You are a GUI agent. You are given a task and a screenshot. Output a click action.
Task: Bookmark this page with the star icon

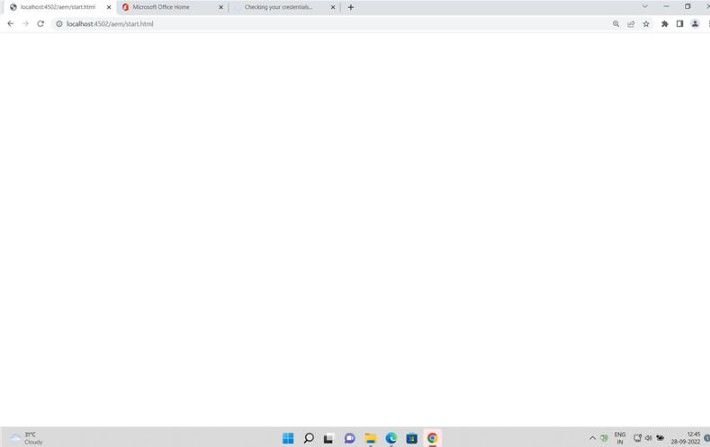[646, 23]
